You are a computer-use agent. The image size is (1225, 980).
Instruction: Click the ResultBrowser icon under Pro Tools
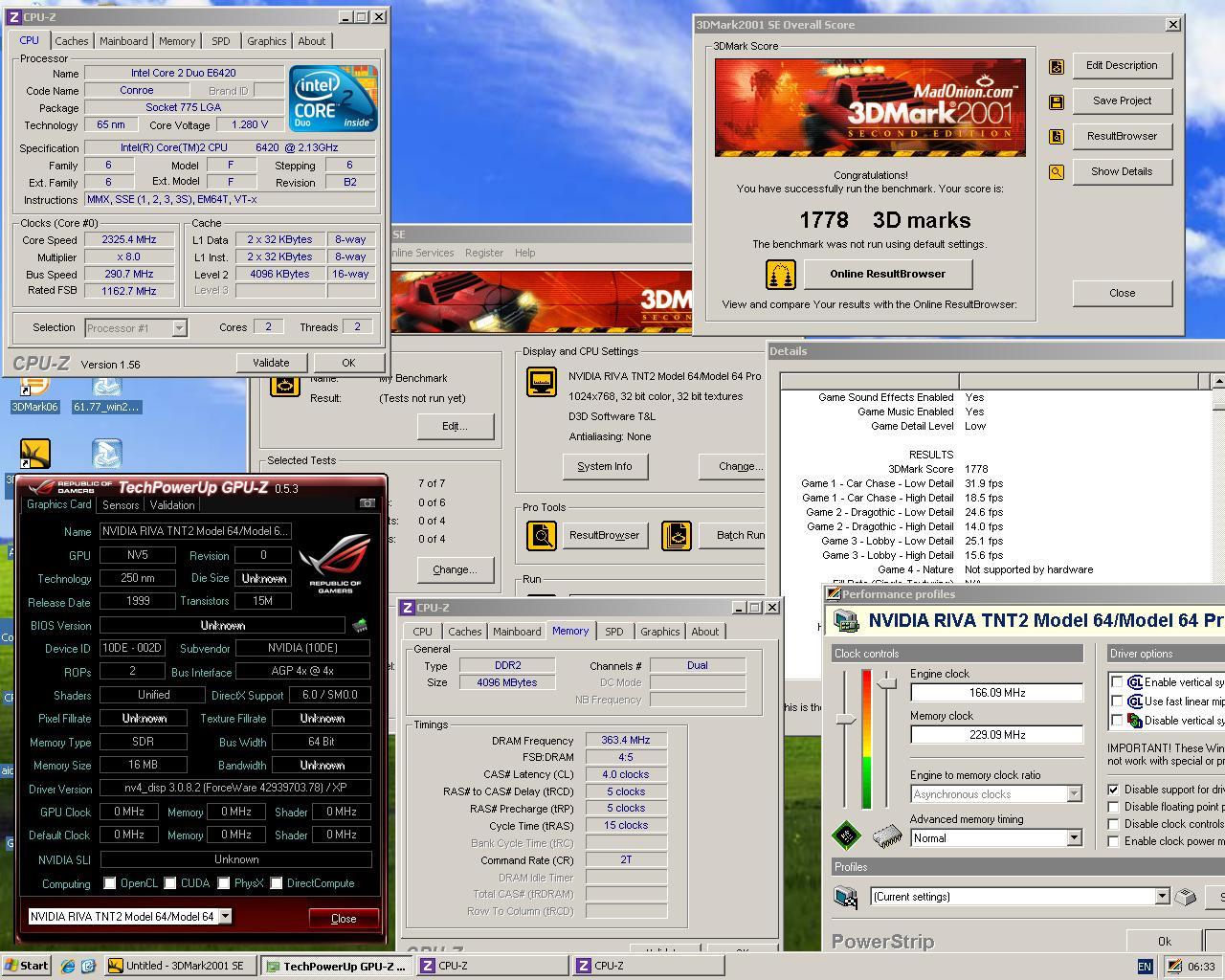click(x=542, y=535)
